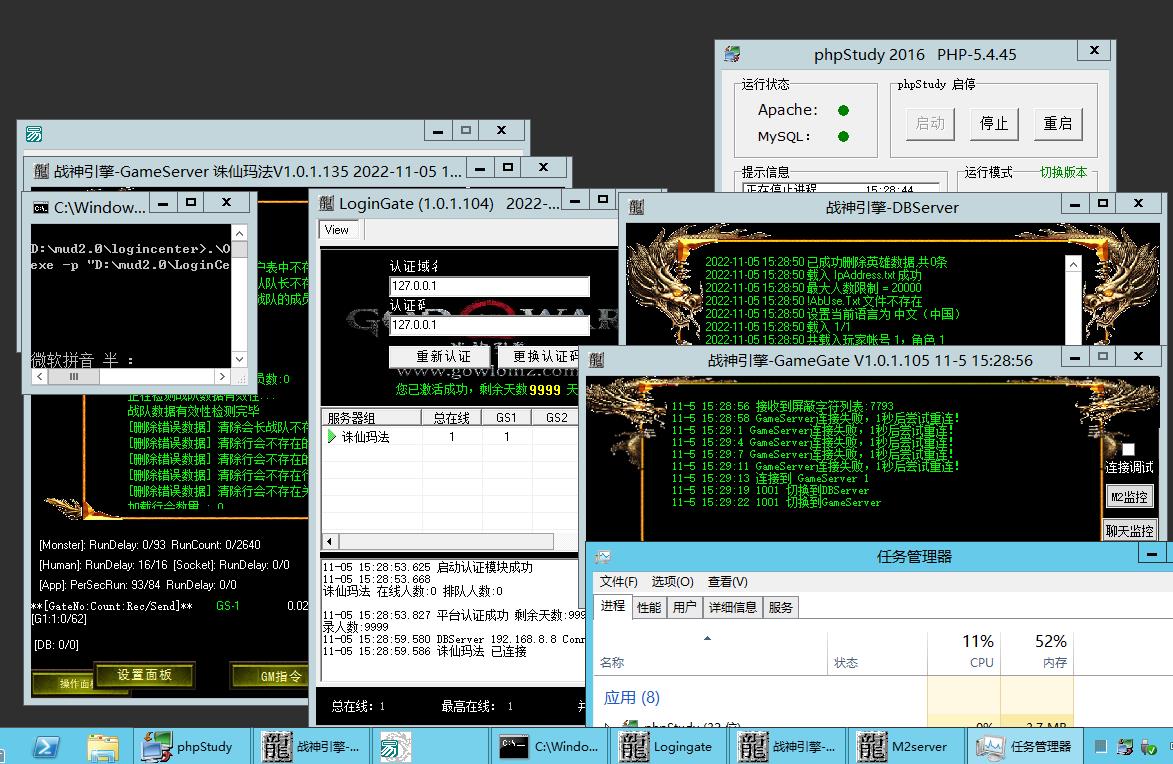Click phpStudy 2016 title bar icon
This screenshot has height=764, width=1173.
tap(732, 54)
